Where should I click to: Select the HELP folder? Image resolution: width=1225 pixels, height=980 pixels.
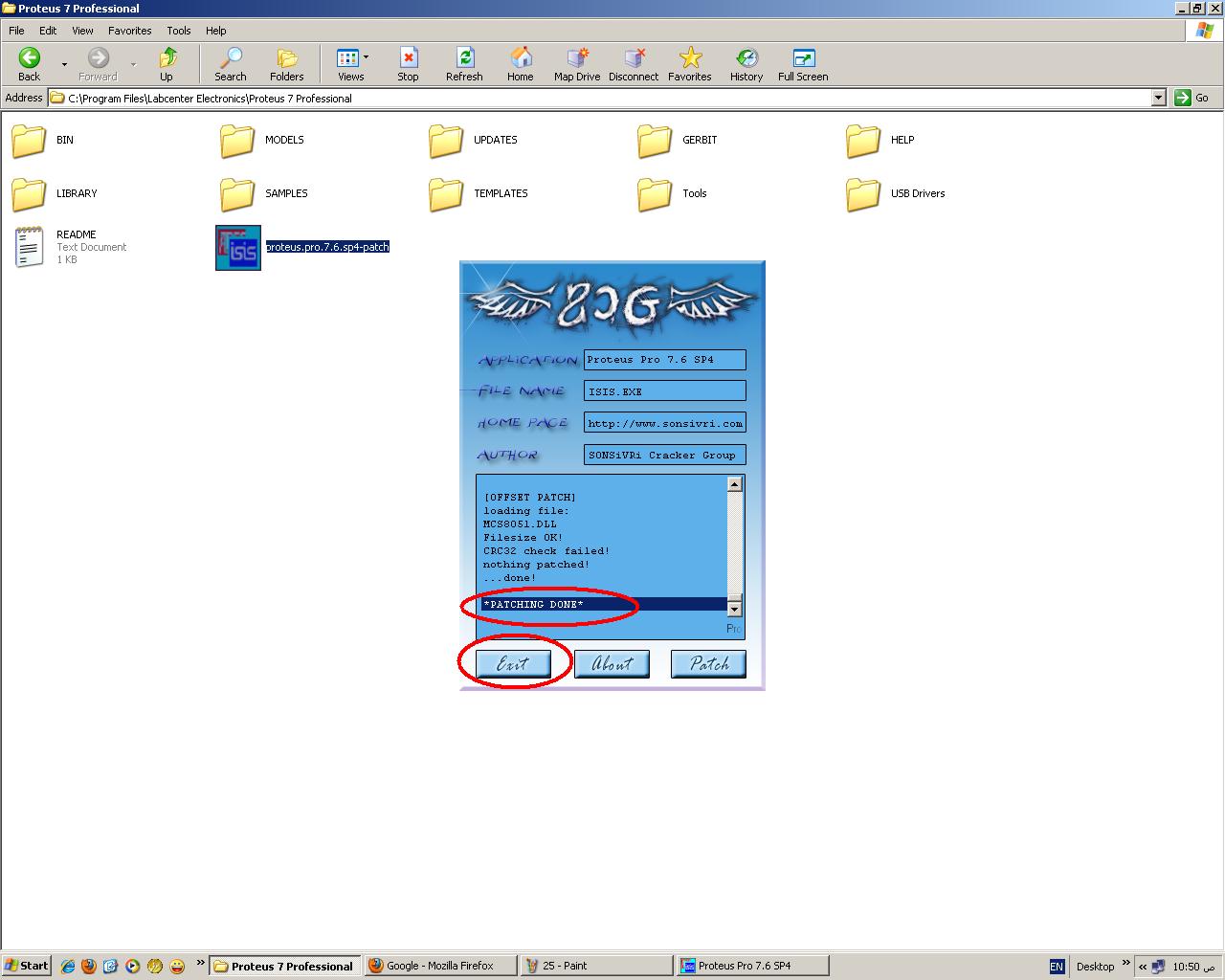point(880,141)
